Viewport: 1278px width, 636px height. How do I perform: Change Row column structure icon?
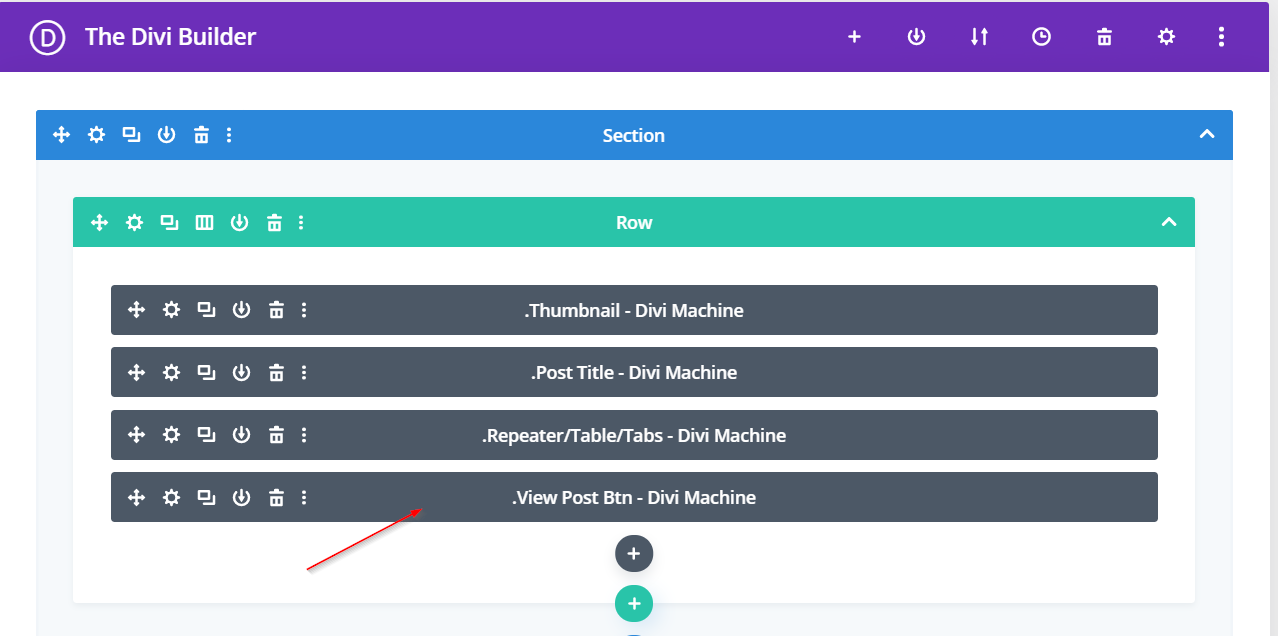(x=204, y=222)
